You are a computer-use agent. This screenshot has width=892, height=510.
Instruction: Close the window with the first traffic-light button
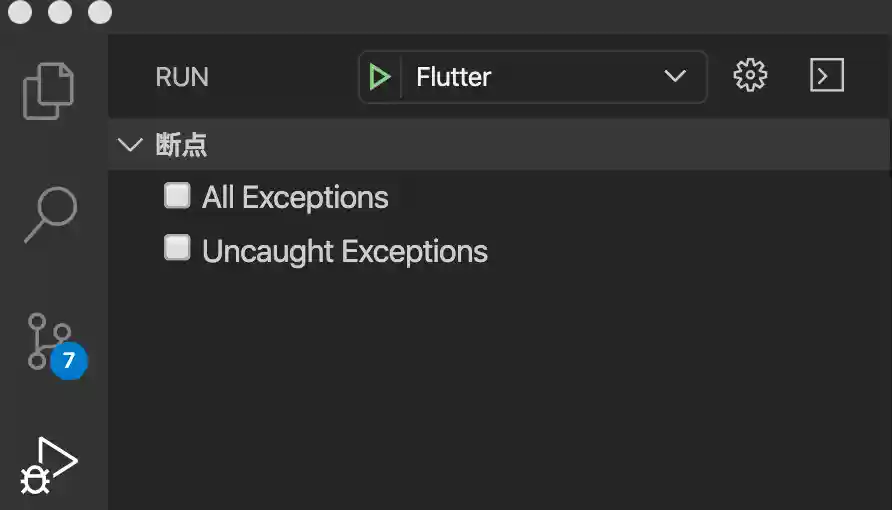pyautogui.click(x=20, y=12)
